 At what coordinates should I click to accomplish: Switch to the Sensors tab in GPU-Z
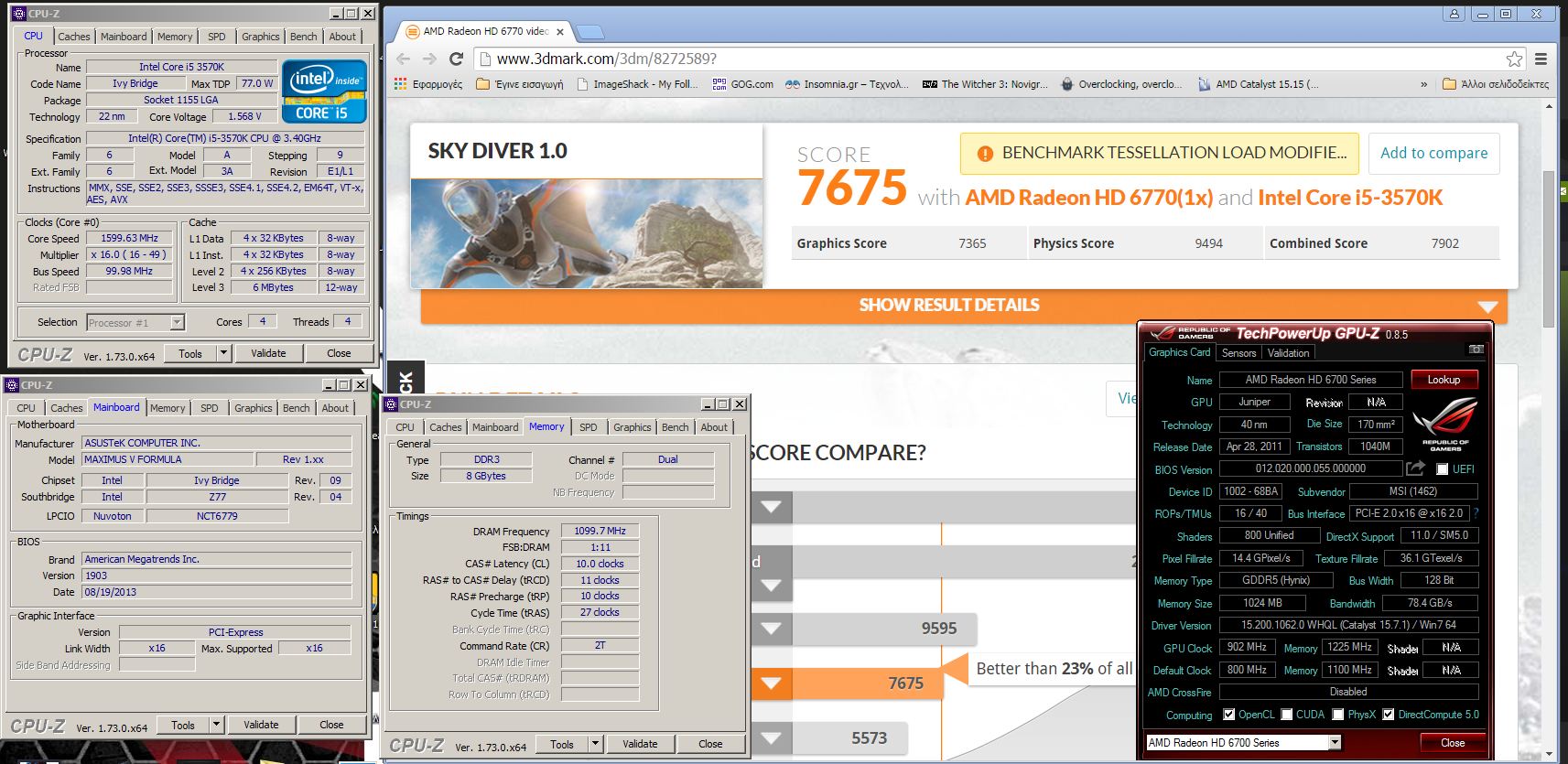click(1238, 353)
